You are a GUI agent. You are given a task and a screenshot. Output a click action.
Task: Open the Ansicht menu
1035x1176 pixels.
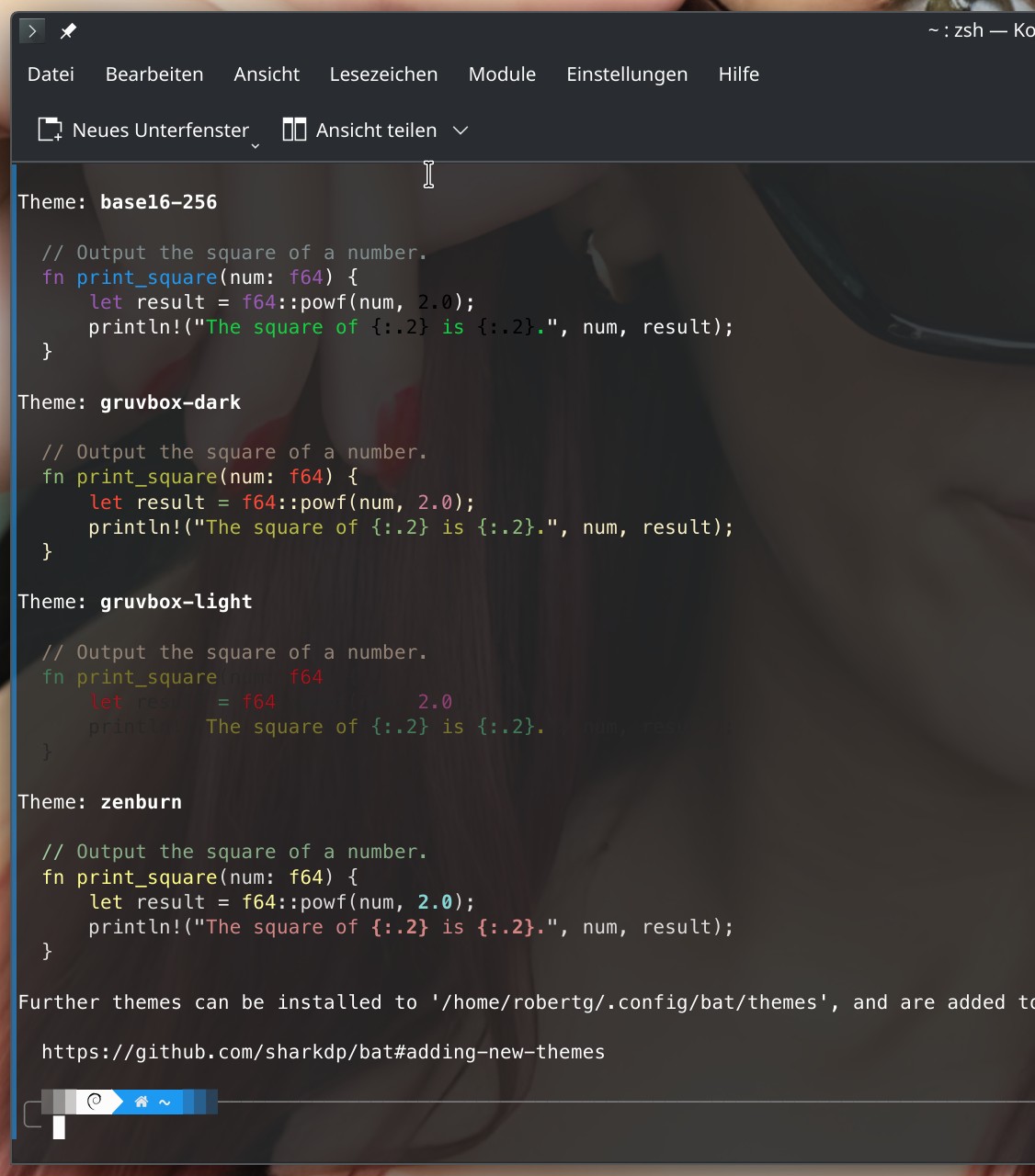coord(267,74)
